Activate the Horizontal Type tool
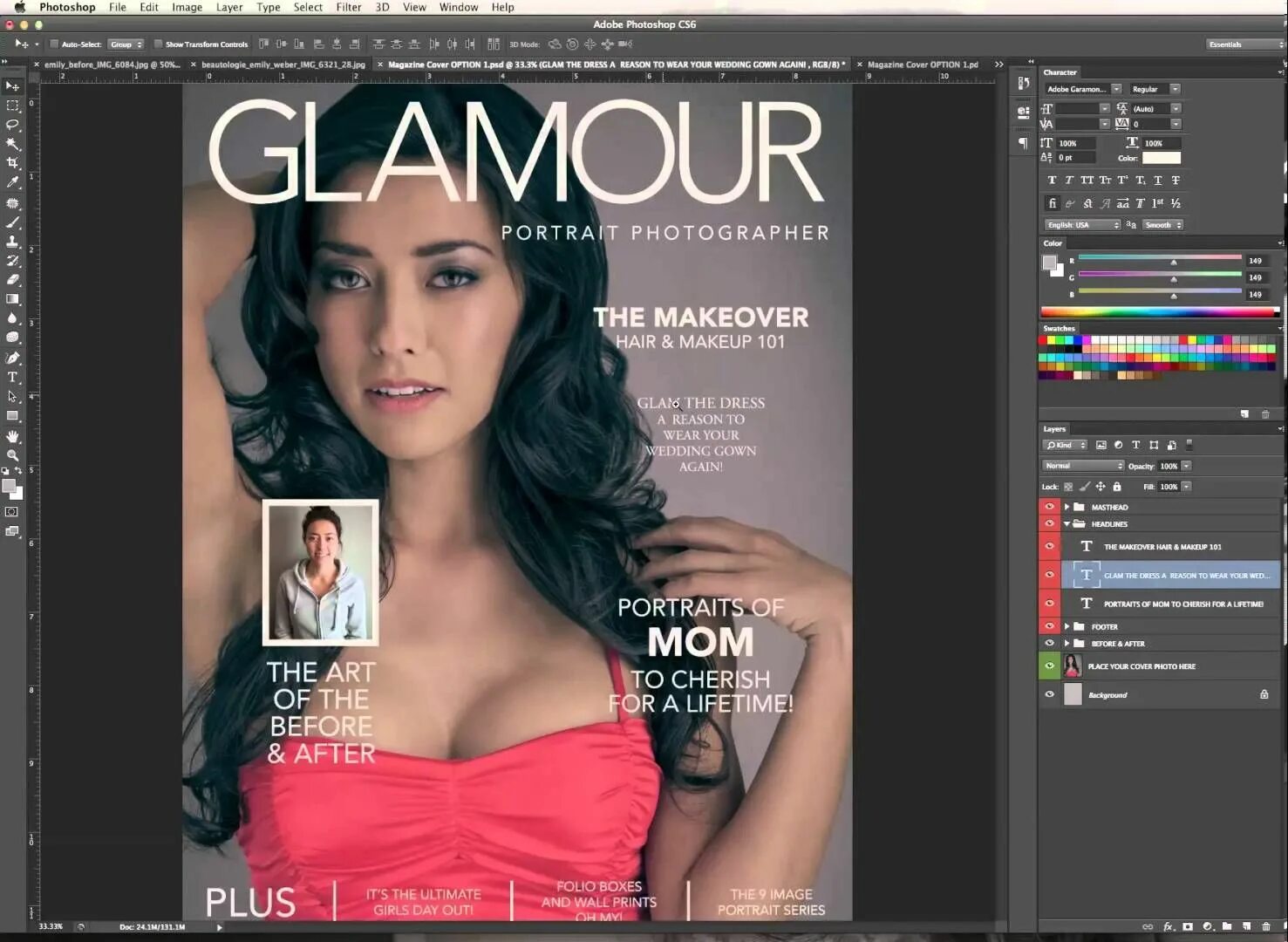1288x942 pixels. [12, 377]
